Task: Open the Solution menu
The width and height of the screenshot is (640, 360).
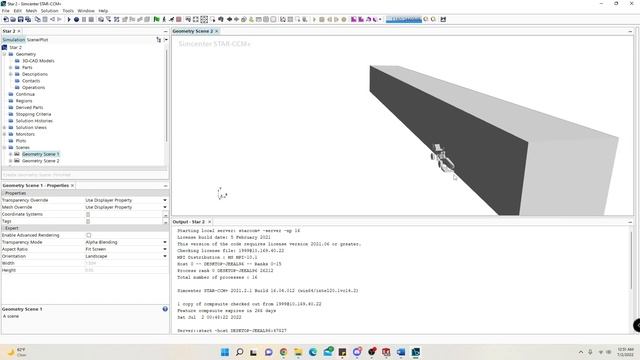Action: tap(49, 11)
